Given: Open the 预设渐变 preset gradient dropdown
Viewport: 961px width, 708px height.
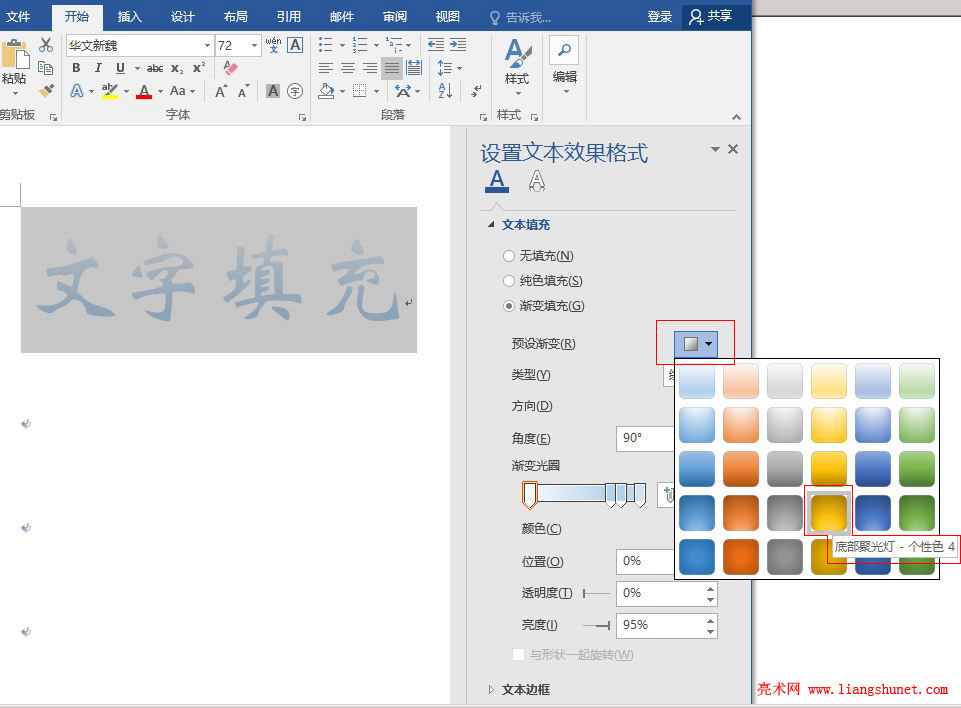Looking at the screenshot, I should (x=696, y=344).
